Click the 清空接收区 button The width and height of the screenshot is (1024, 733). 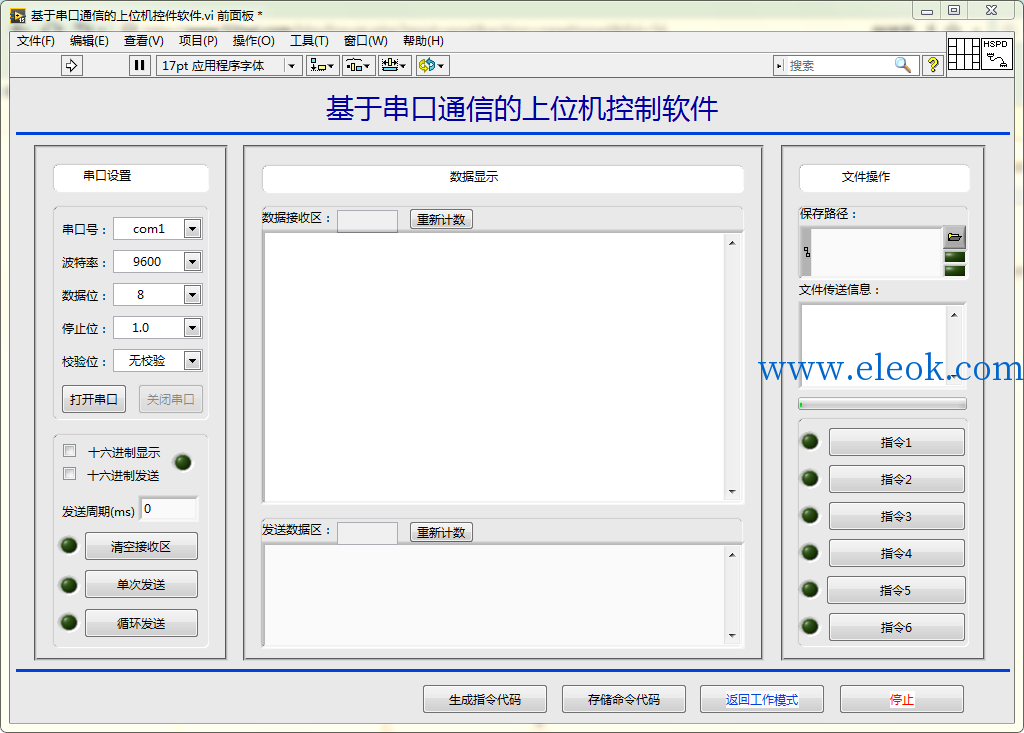pyautogui.click(x=141, y=546)
